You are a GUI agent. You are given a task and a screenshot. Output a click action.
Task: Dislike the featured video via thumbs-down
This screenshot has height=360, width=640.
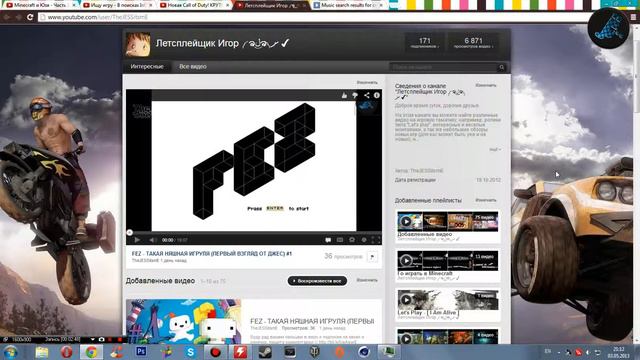(355, 96)
